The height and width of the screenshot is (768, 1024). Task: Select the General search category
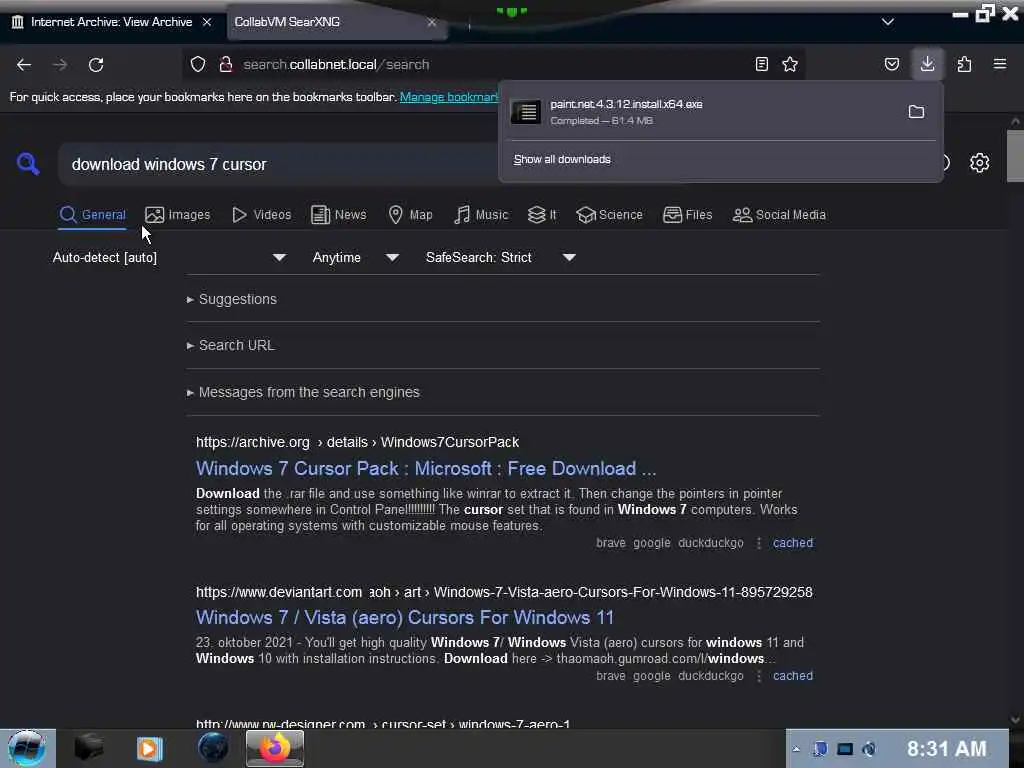point(93,215)
